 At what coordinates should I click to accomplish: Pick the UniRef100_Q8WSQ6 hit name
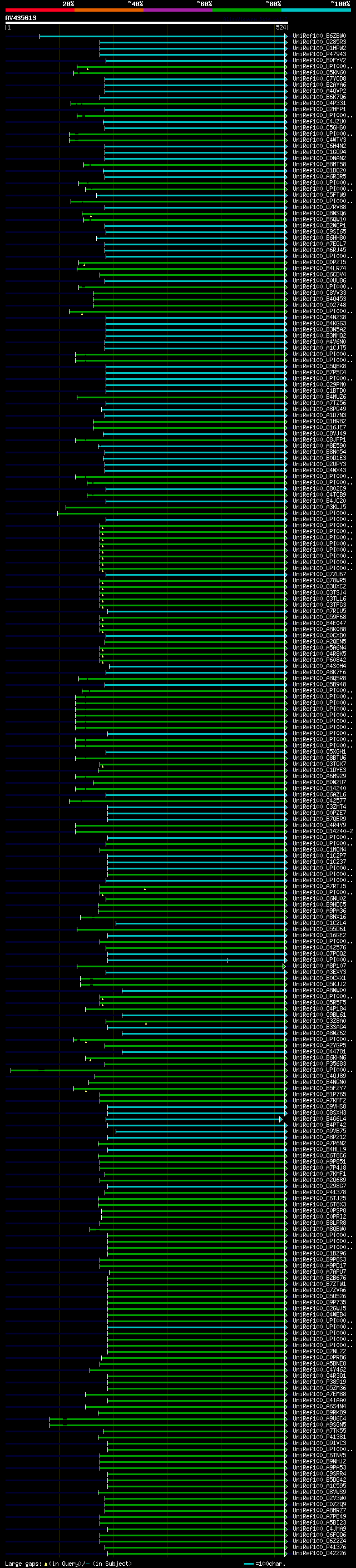pyautogui.click(x=319, y=214)
